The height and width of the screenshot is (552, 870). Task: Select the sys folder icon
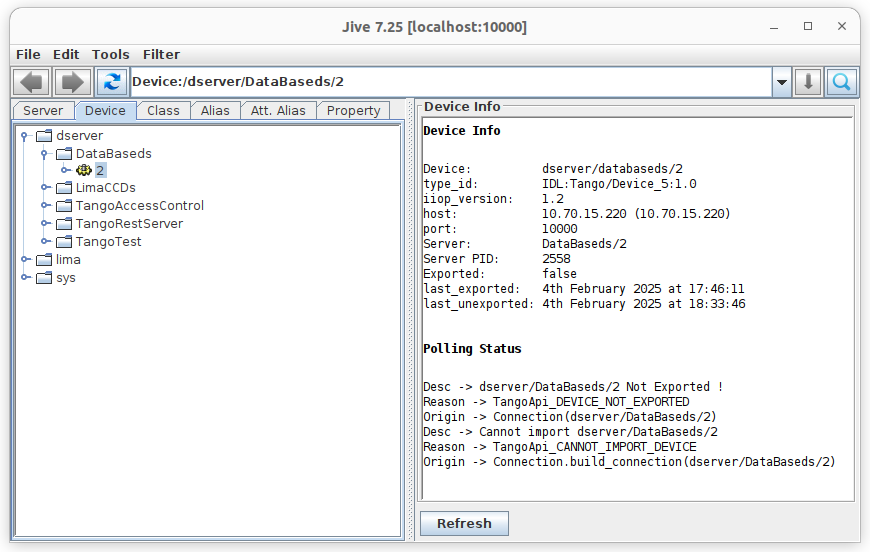click(x=44, y=277)
